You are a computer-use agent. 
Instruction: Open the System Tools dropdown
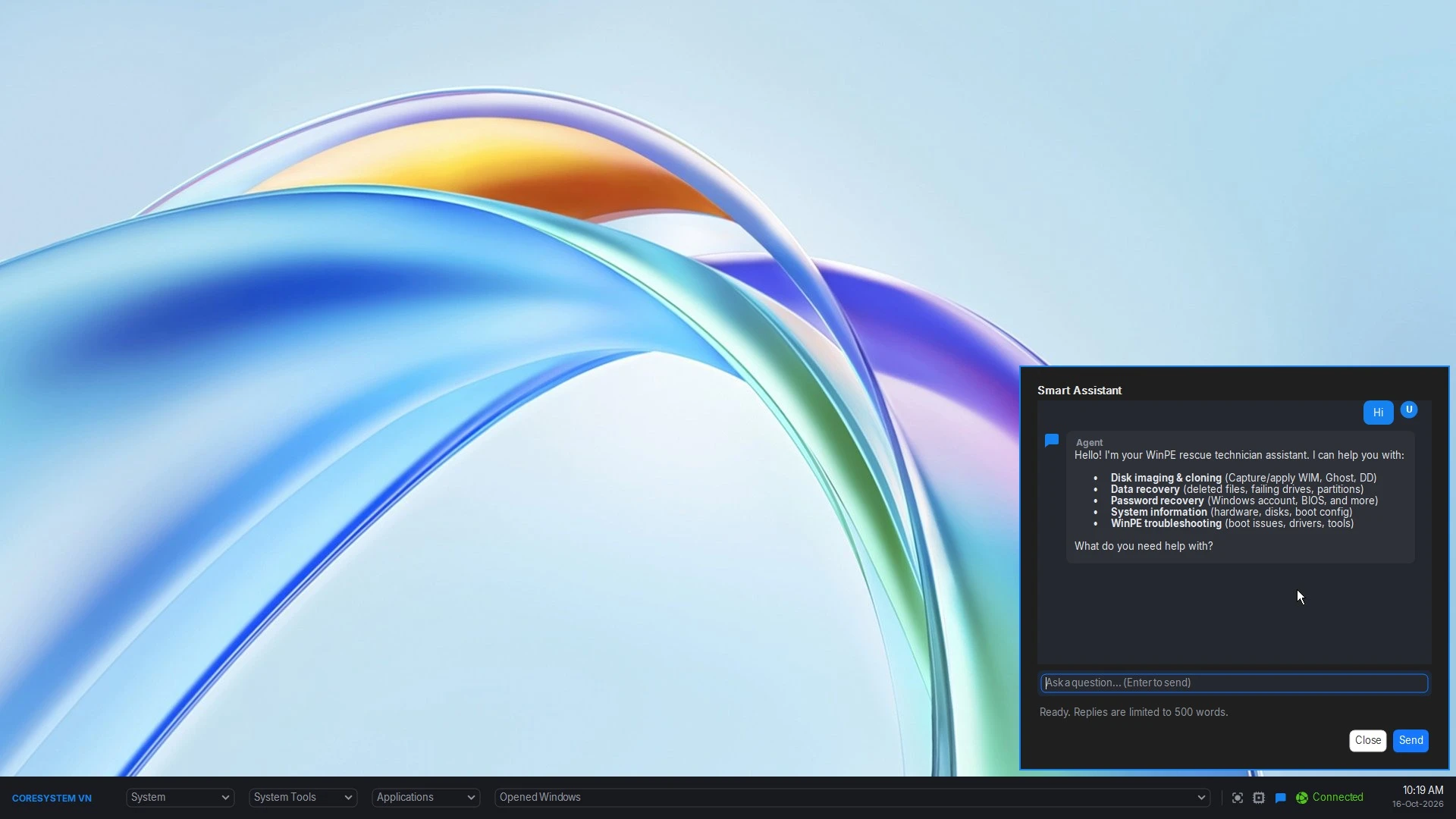(303, 797)
